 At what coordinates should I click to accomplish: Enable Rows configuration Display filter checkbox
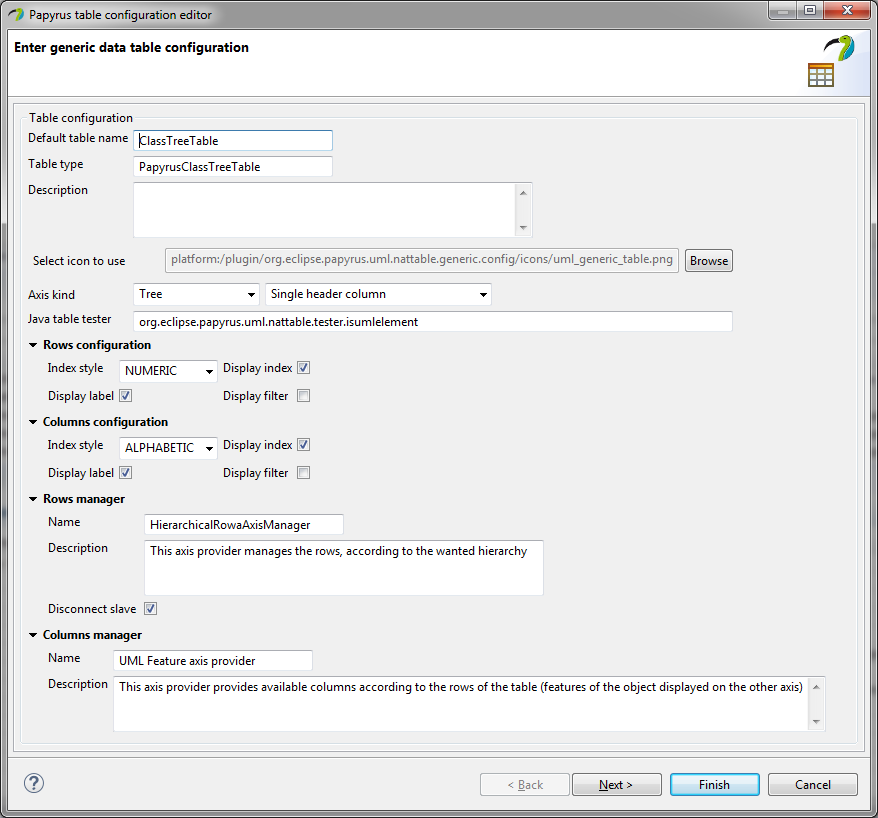pyautogui.click(x=303, y=396)
